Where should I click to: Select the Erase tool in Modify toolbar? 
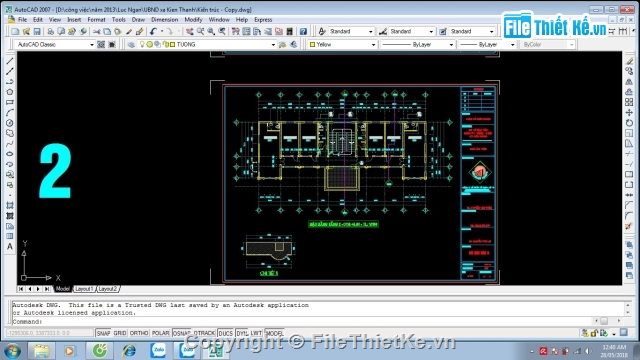coord(629,61)
